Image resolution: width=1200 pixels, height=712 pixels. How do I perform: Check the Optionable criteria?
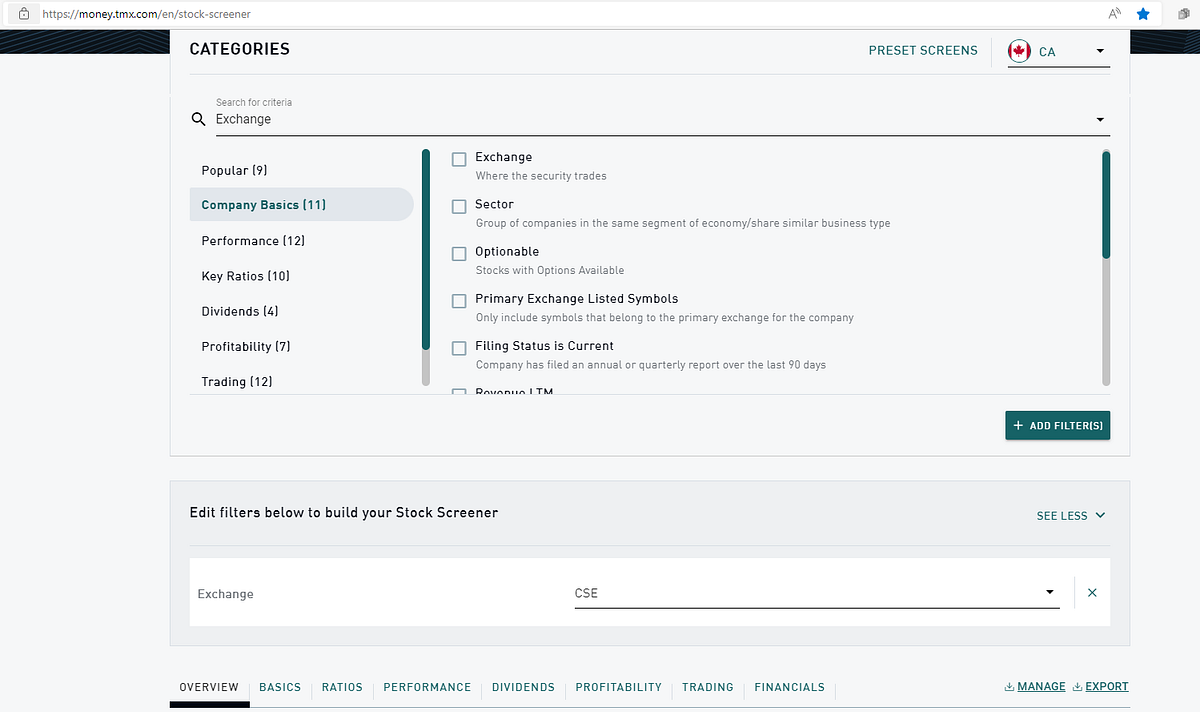458,253
